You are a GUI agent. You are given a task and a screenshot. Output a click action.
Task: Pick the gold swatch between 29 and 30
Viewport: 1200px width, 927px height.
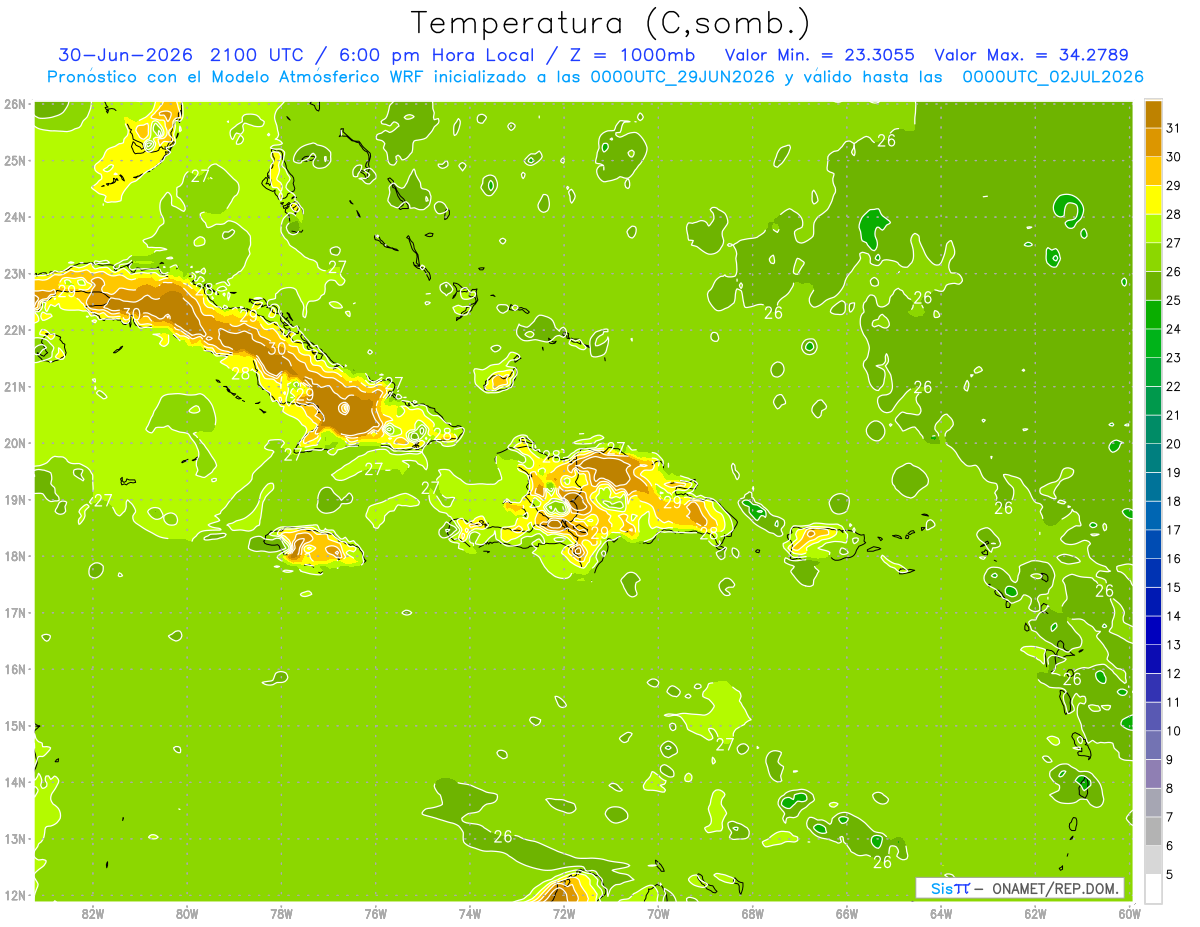(x=1153, y=171)
